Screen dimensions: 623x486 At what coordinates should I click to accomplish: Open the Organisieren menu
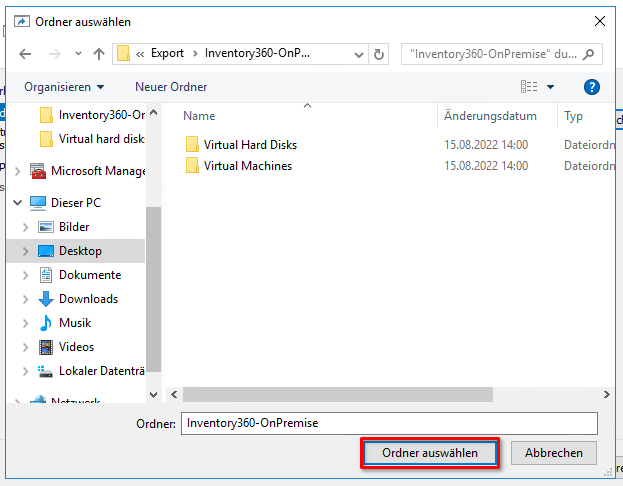(64, 87)
